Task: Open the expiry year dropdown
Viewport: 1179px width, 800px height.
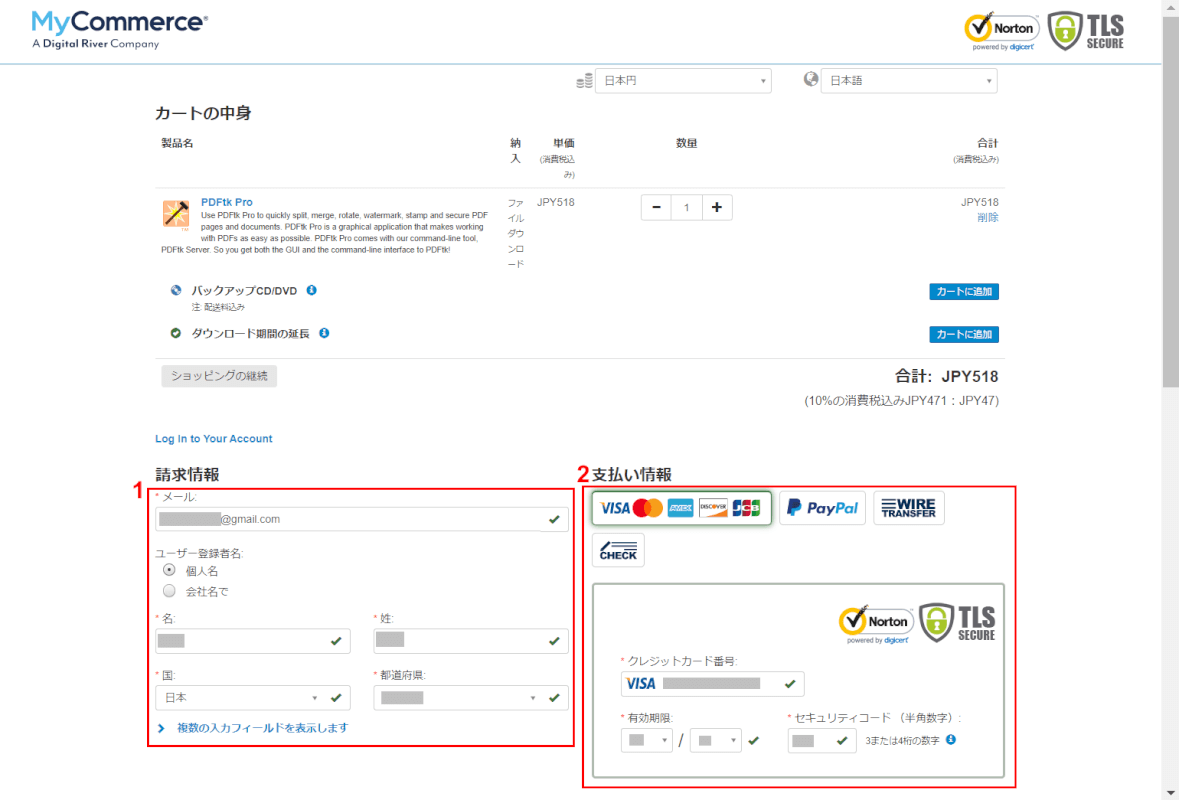Action: click(x=716, y=741)
